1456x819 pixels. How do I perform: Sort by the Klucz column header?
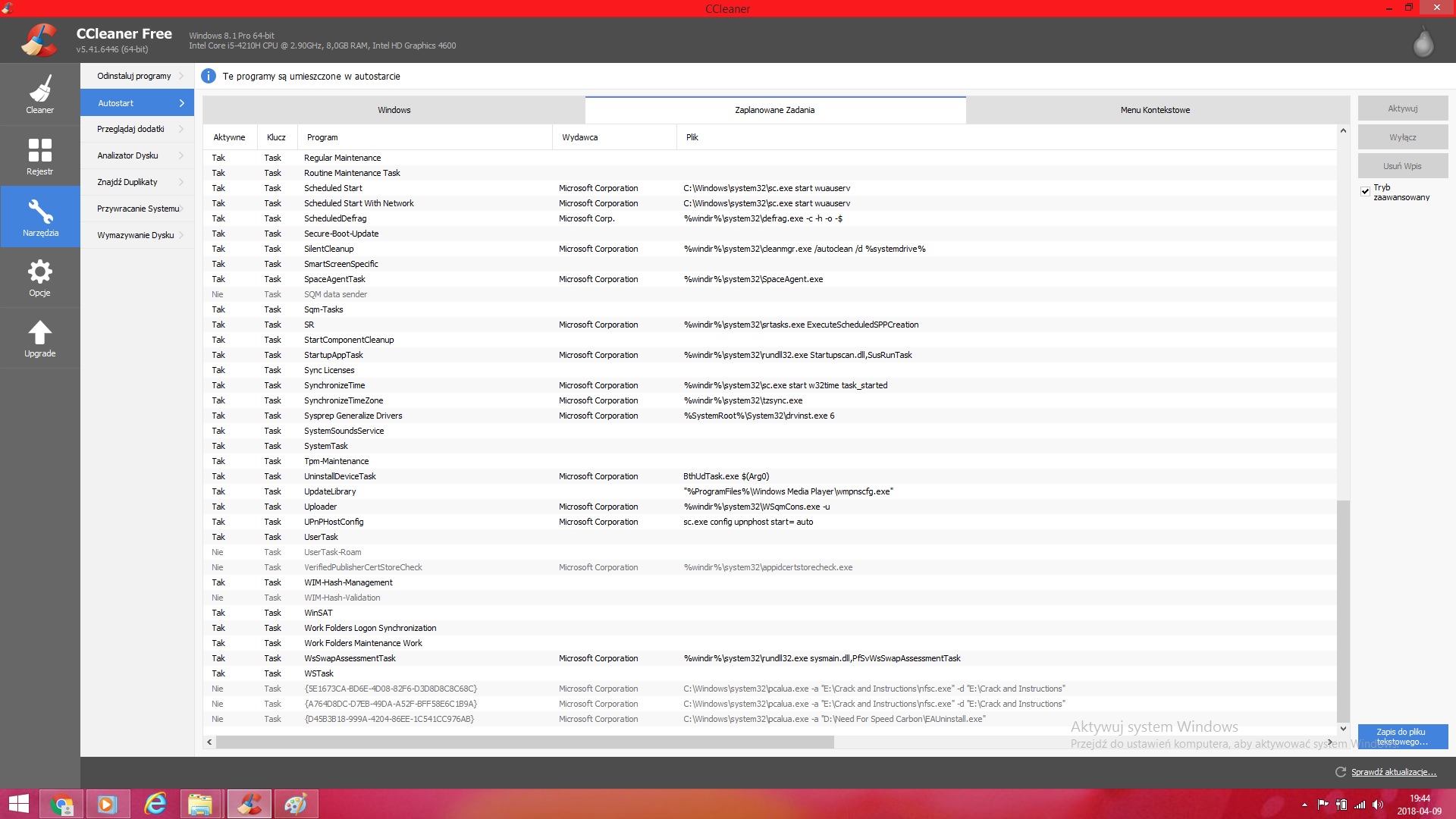pos(277,137)
